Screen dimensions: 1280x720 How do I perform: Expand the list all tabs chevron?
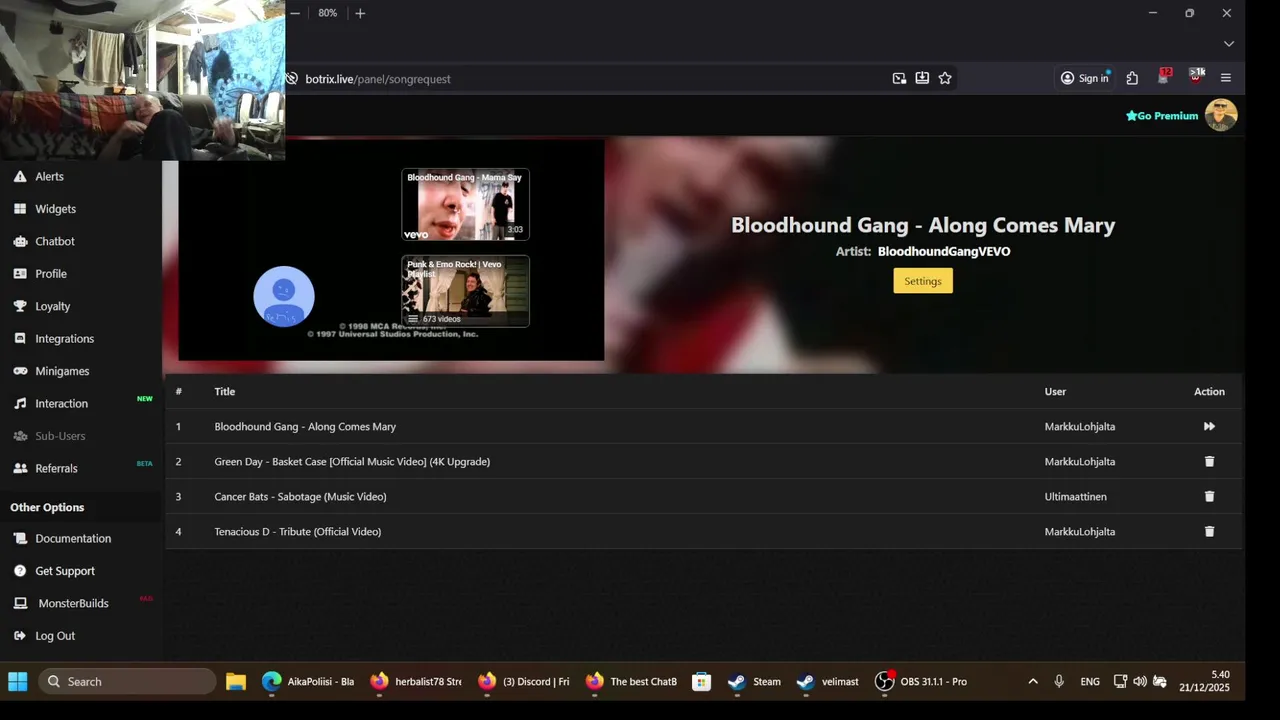(1229, 44)
